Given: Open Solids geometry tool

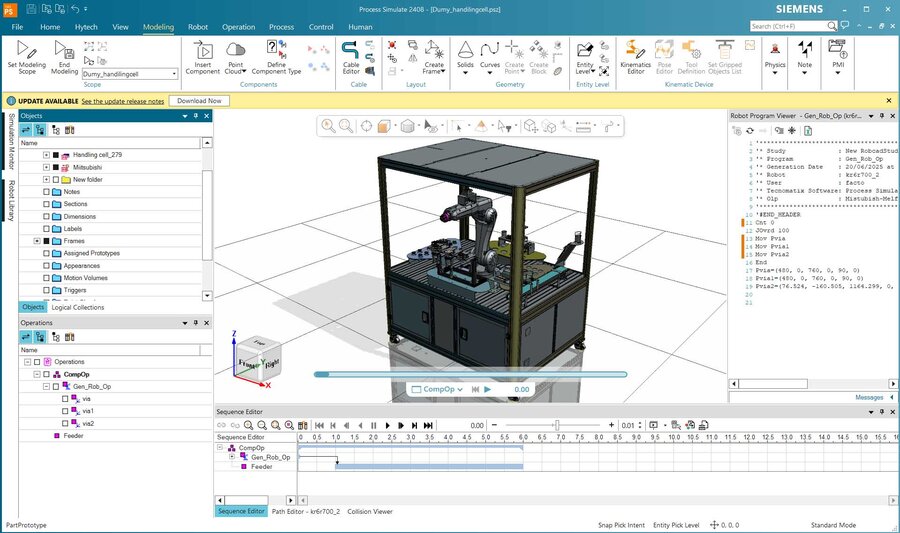Looking at the screenshot, I should [465, 57].
